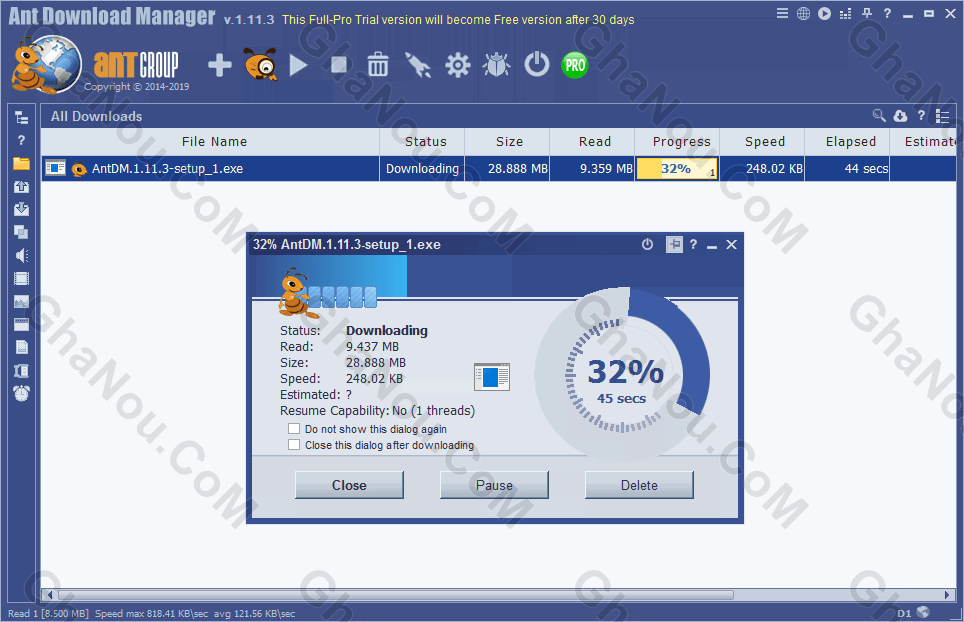Click the horizontal scrollbar thumb
964x622 pixels.
(x=395, y=595)
